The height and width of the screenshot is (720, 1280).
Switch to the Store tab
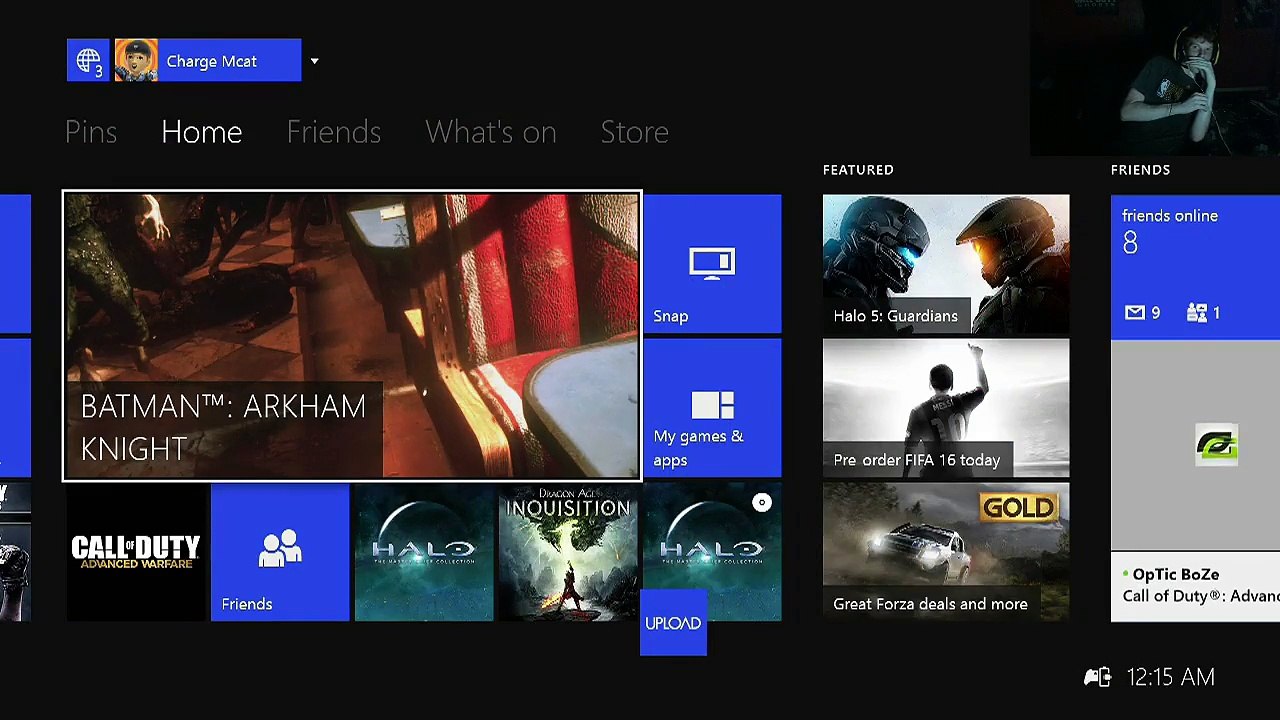634,132
